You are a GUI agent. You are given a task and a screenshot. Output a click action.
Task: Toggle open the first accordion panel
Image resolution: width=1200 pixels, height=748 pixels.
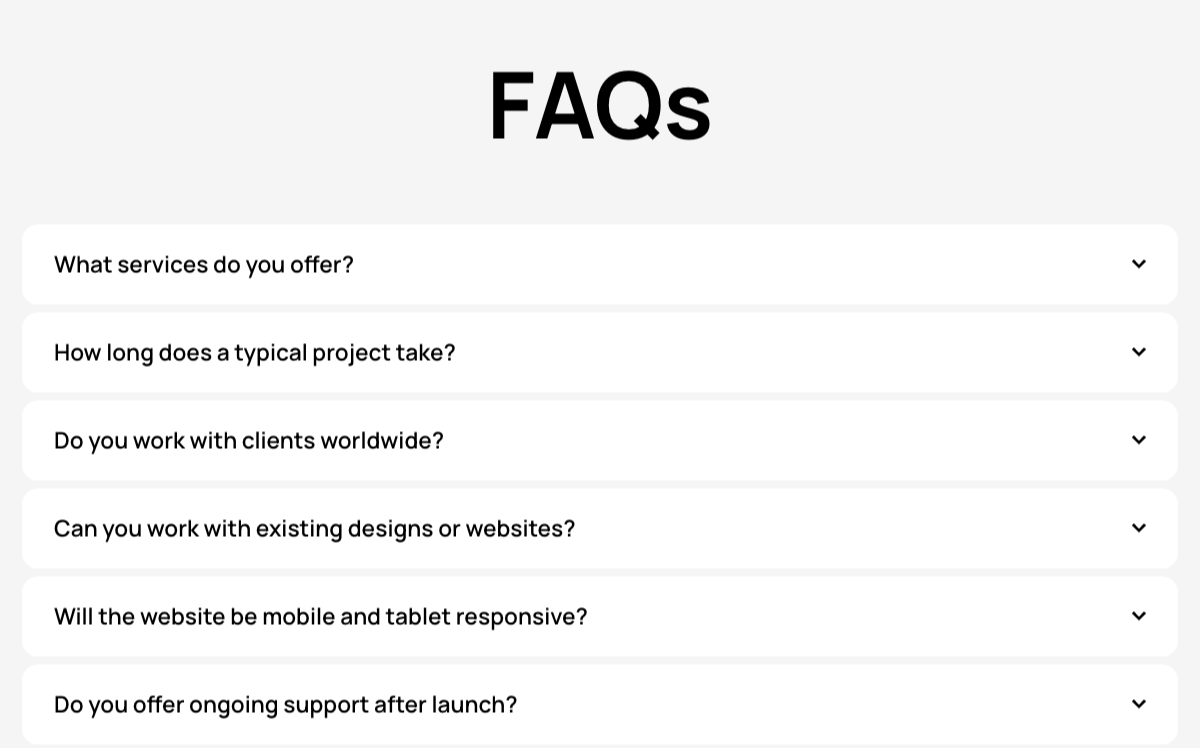click(600, 264)
